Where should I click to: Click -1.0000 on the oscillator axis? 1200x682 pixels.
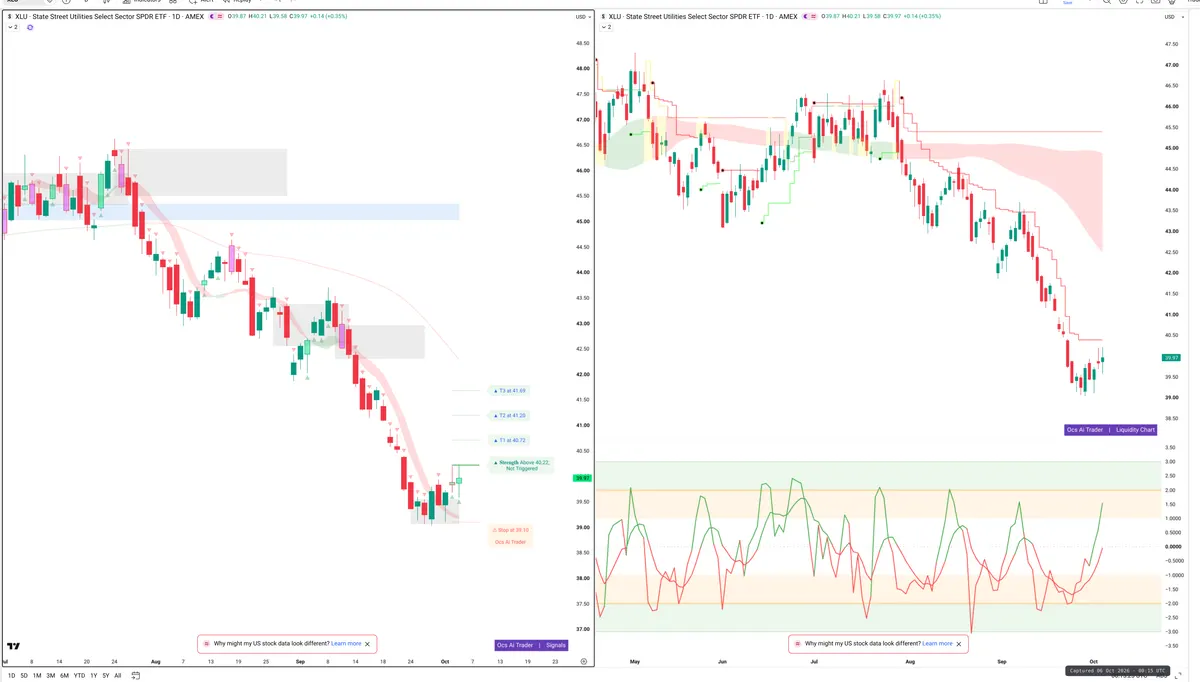[1172, 575]
